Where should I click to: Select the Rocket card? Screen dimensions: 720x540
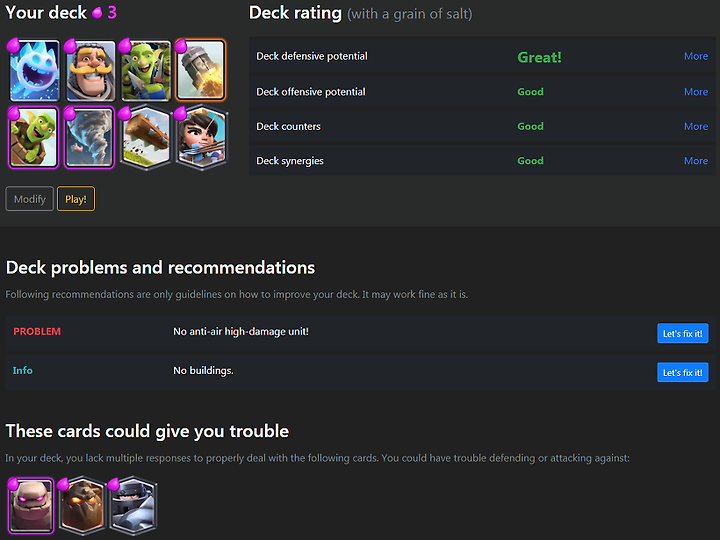(201, 70)
